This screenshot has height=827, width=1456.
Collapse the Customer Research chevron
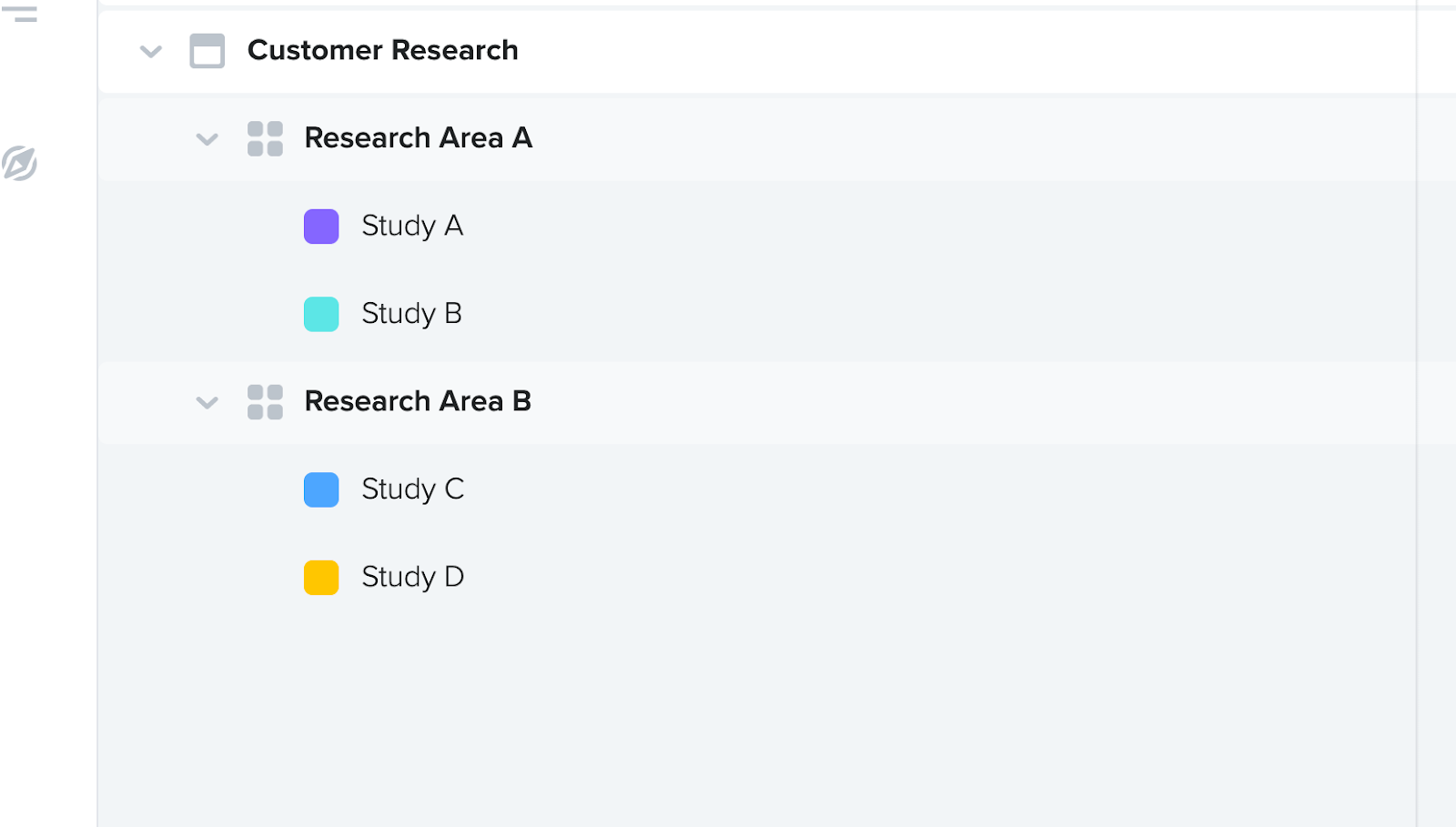pyautogui.click(x=151, y=52)
